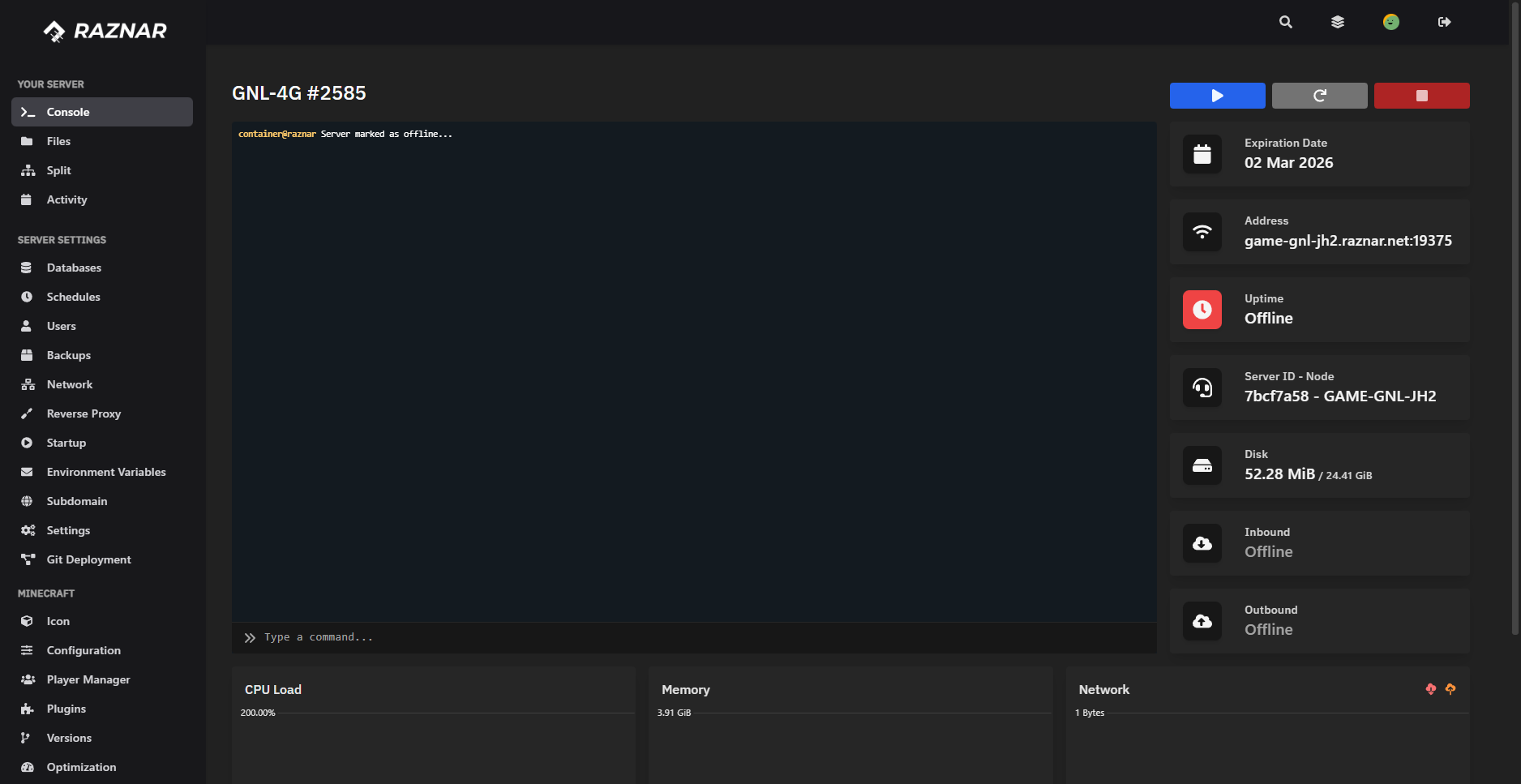Stop the server with red stop button

coord(1421,96)
